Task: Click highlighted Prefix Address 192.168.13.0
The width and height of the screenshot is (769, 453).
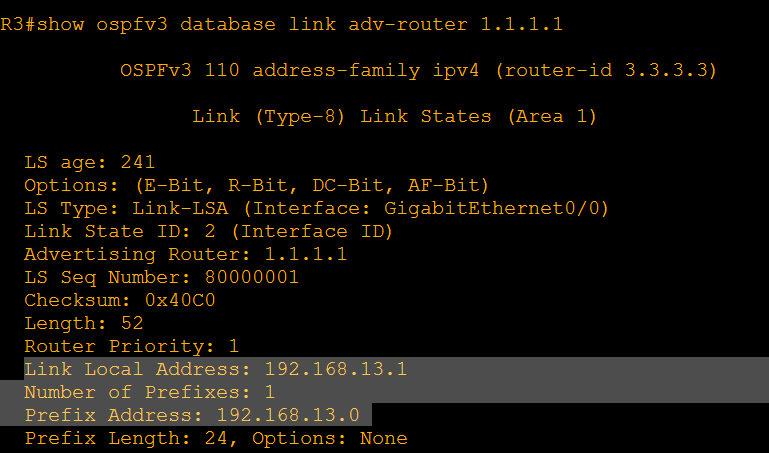Action: coord(192,415)
